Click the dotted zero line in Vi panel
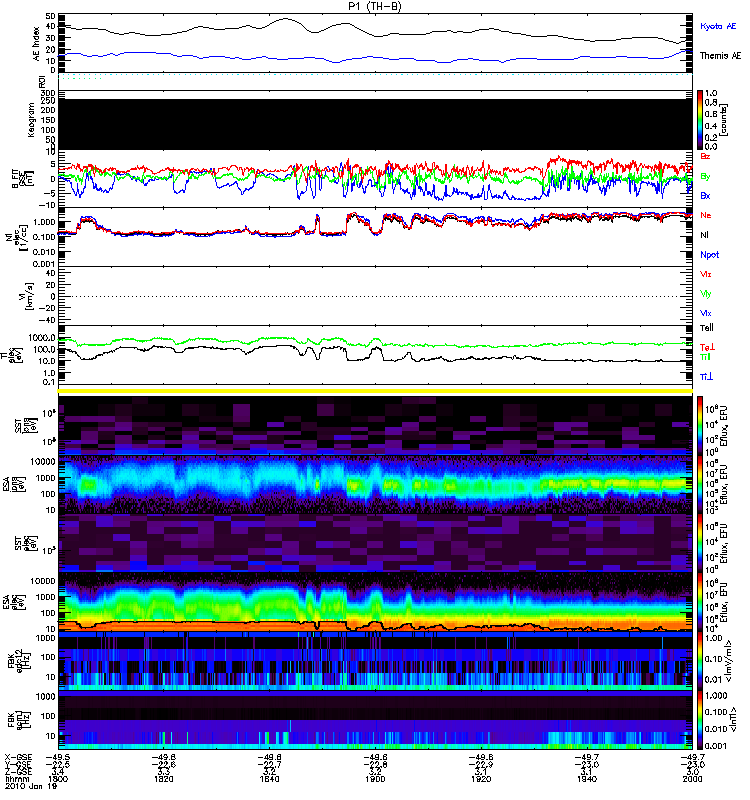 [x=375, y=296]
